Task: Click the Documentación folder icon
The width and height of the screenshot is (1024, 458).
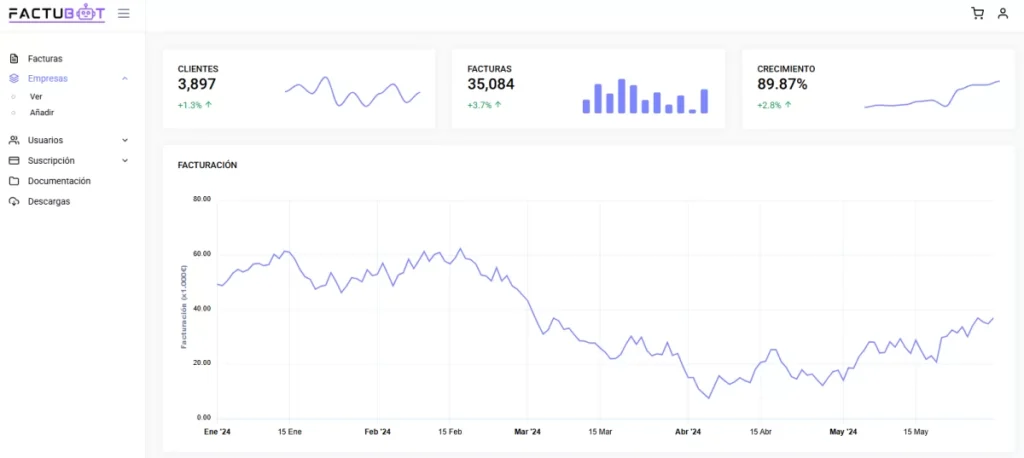Action: [14, 181]
